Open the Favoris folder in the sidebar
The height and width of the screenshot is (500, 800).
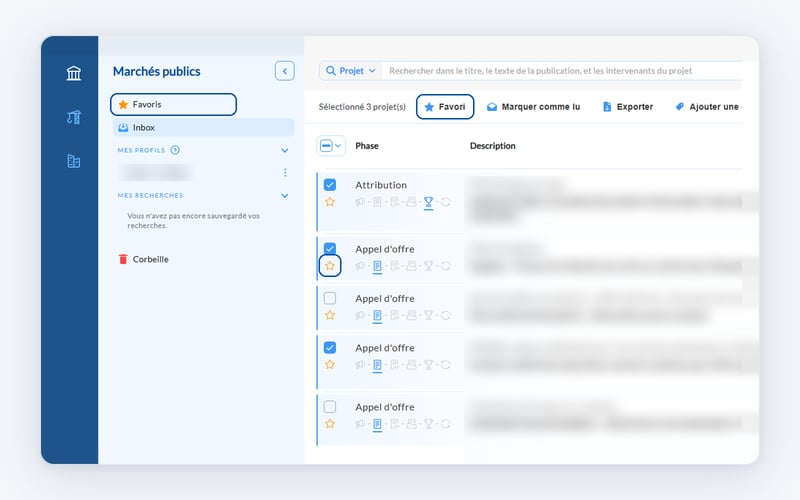coord(173,105)
